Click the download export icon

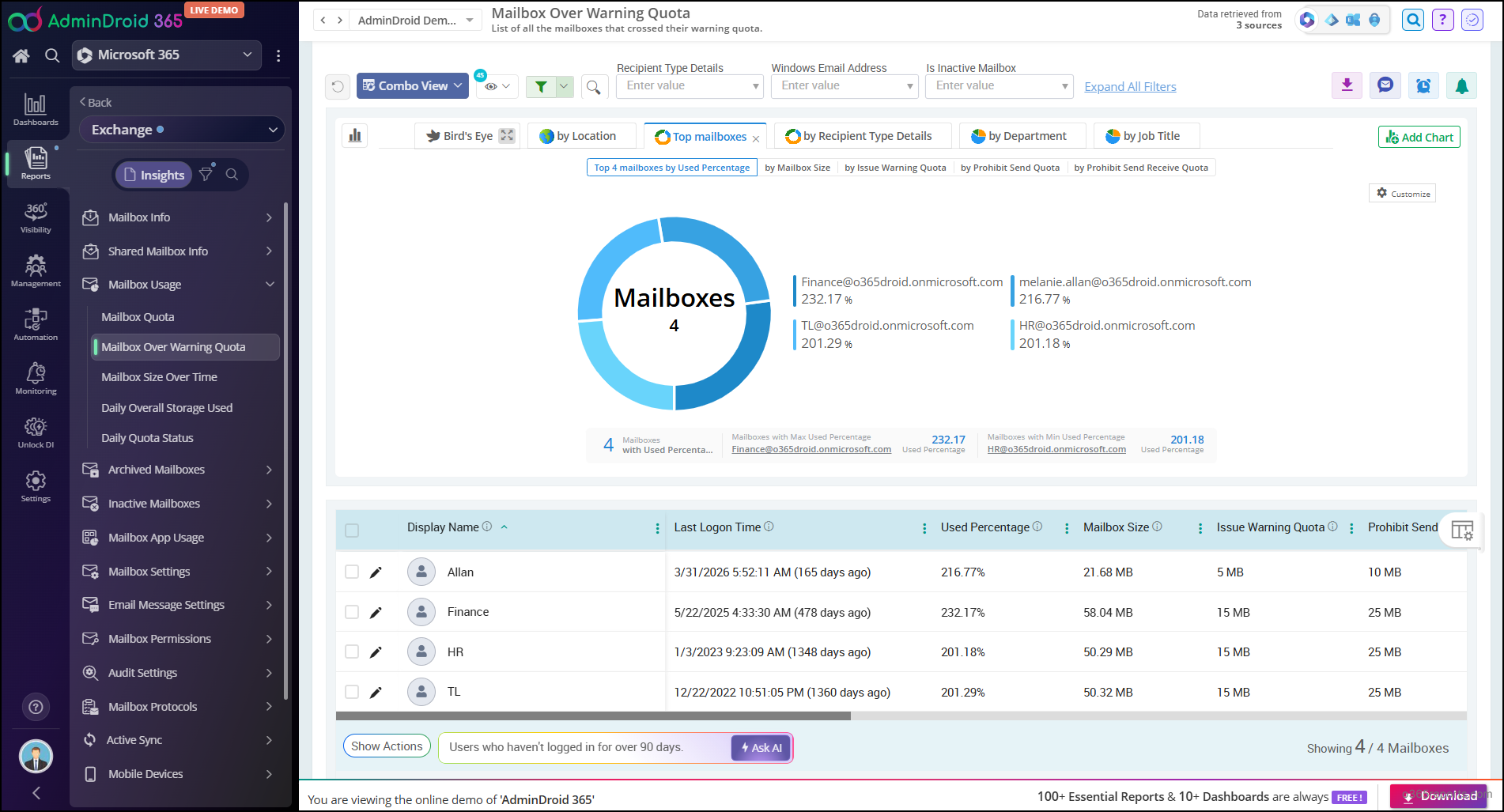click(1347, 85)
